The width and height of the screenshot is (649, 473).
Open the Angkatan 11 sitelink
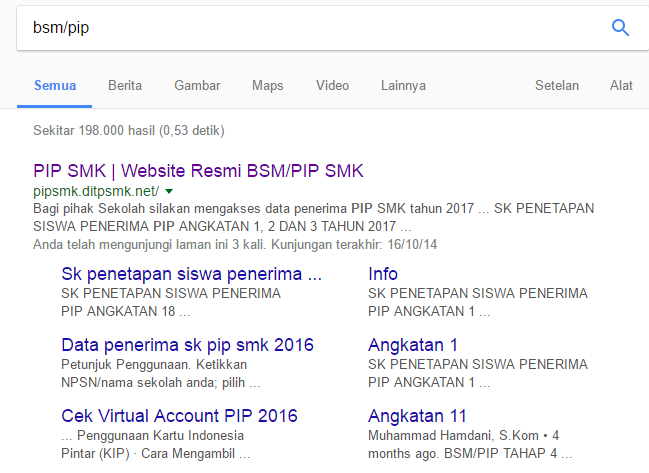pos(417,416)
